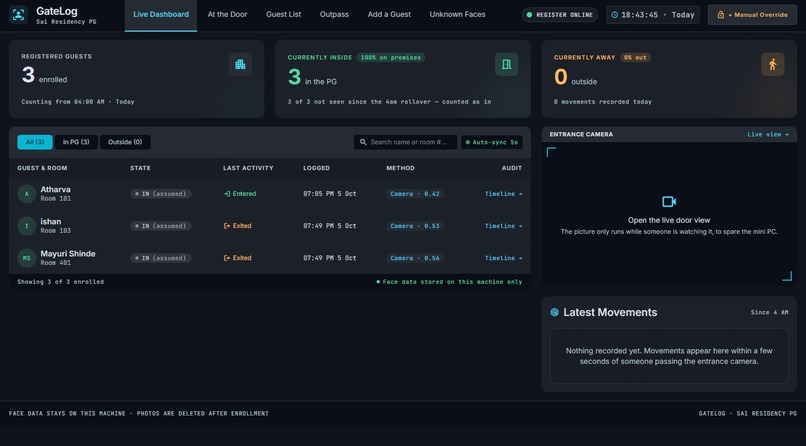Filter guests by In PG (3)
The image size is (806, 446).
[x=76, y=142]
